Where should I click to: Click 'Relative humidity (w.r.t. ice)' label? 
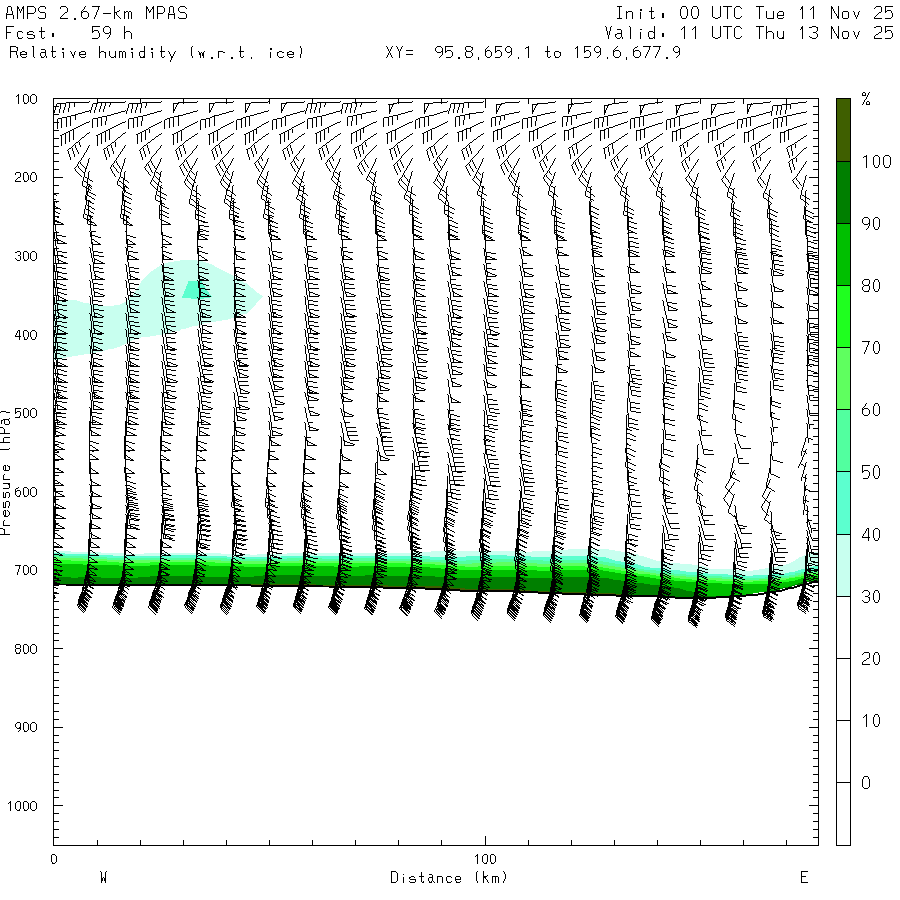pos(156,53)
